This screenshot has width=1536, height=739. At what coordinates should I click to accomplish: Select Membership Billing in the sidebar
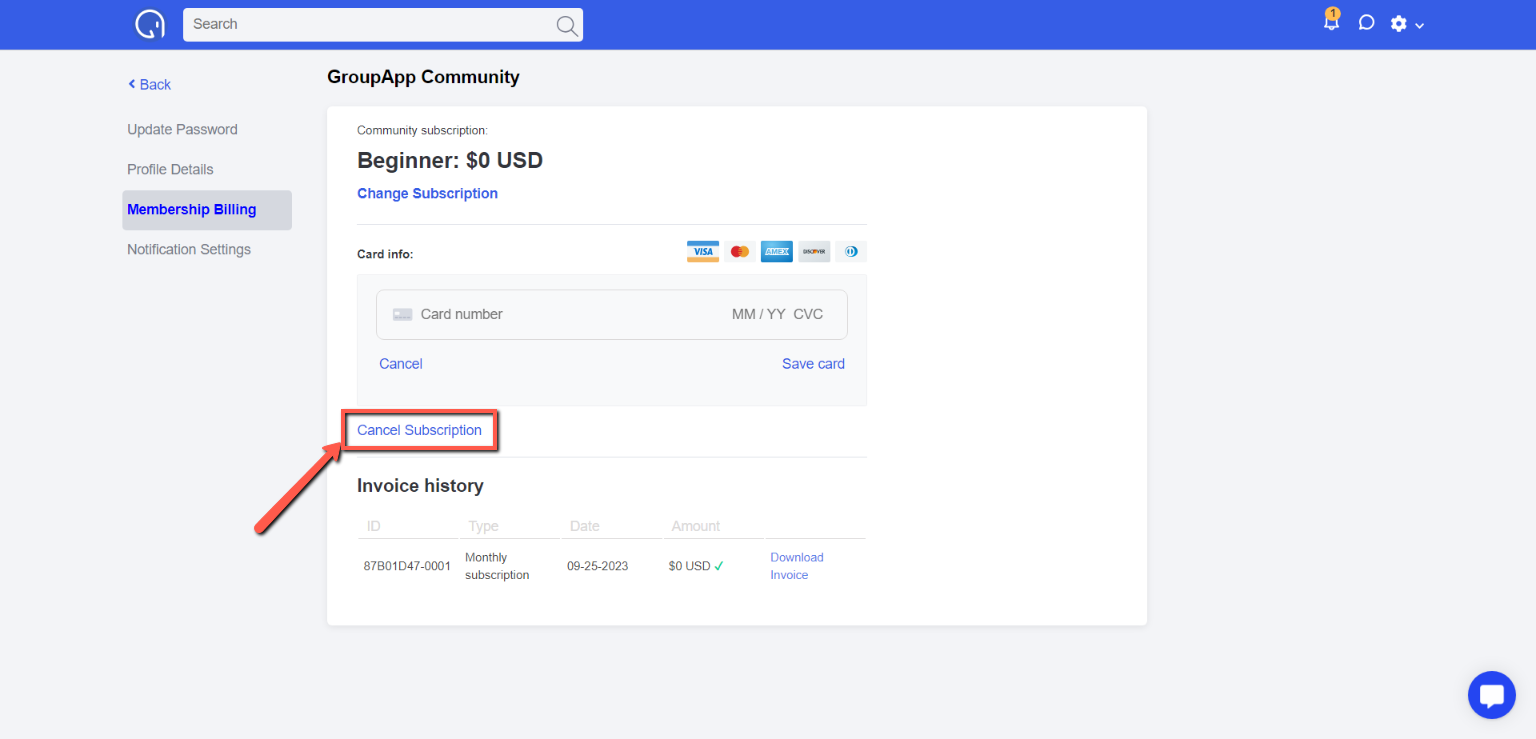click(191, 209)
